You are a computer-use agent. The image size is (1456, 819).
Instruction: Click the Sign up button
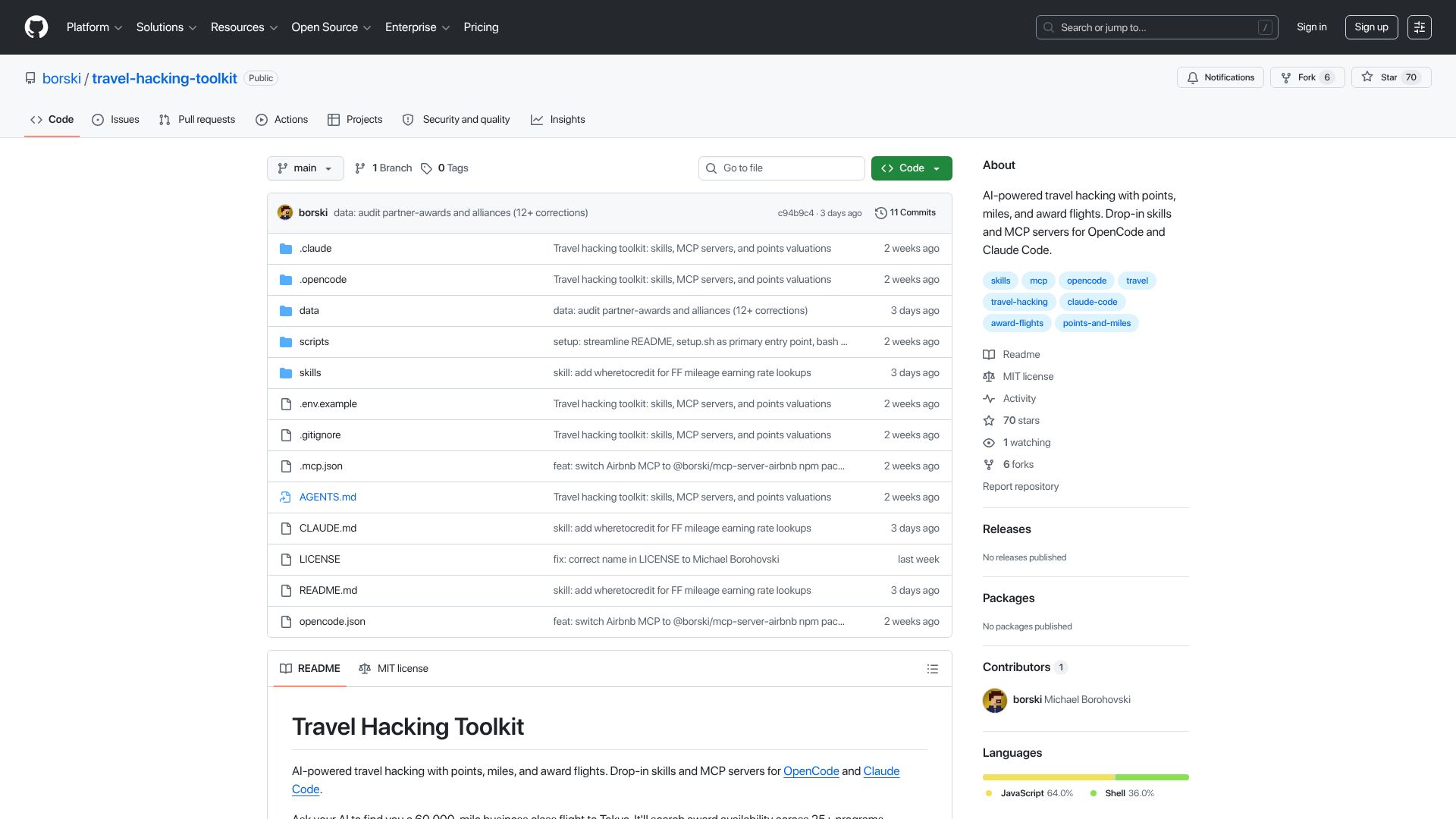pos(1371,27)
